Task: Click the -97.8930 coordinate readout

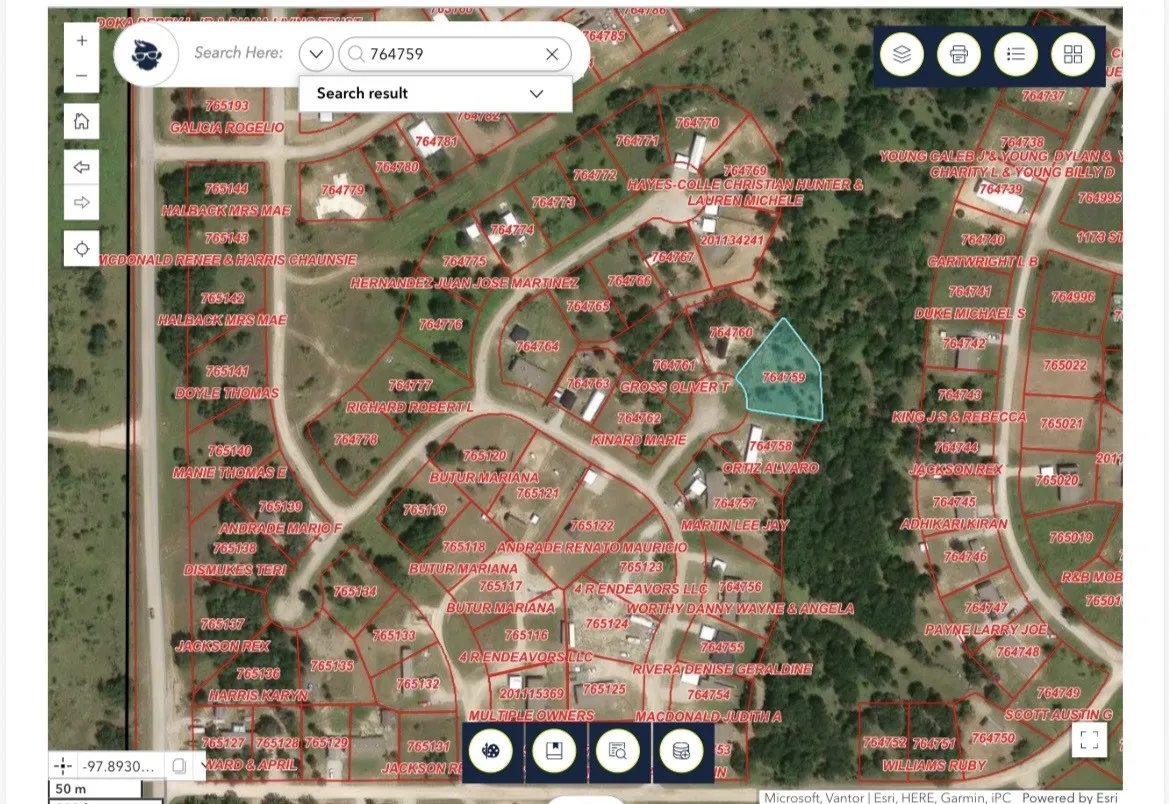Action: pos(119,766)
